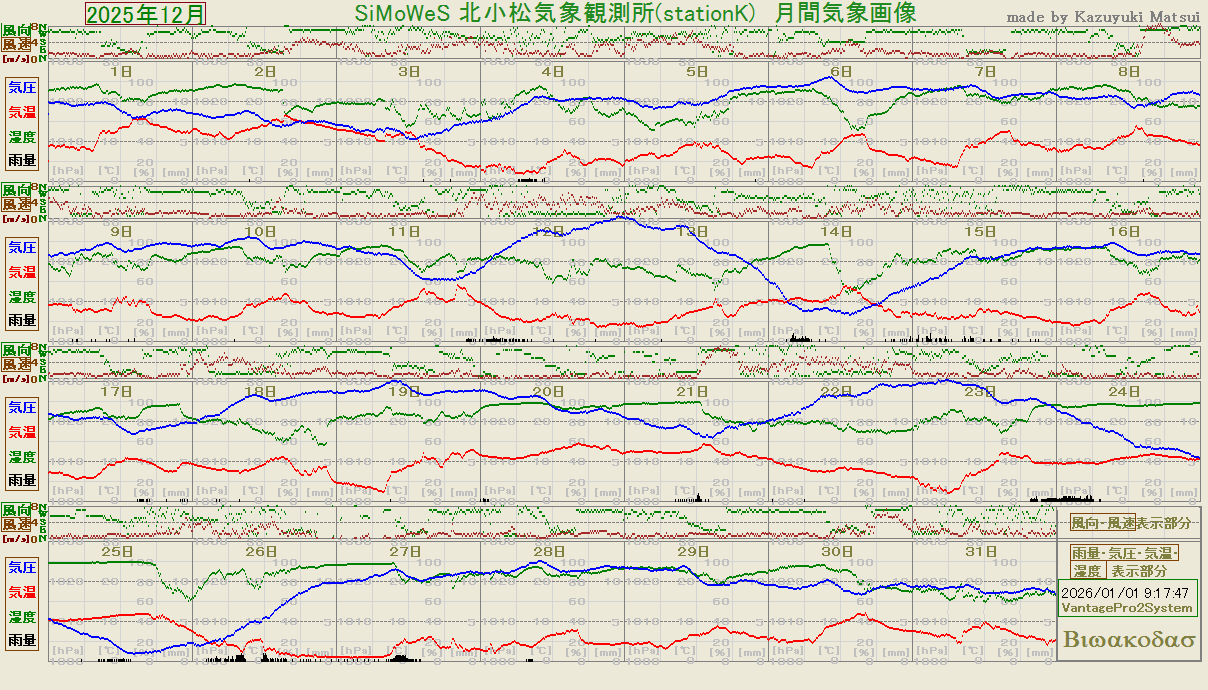Click the 風向 label above the 1日 chart
This screenshot has height=690, width=1208.
tap(15, 31)
